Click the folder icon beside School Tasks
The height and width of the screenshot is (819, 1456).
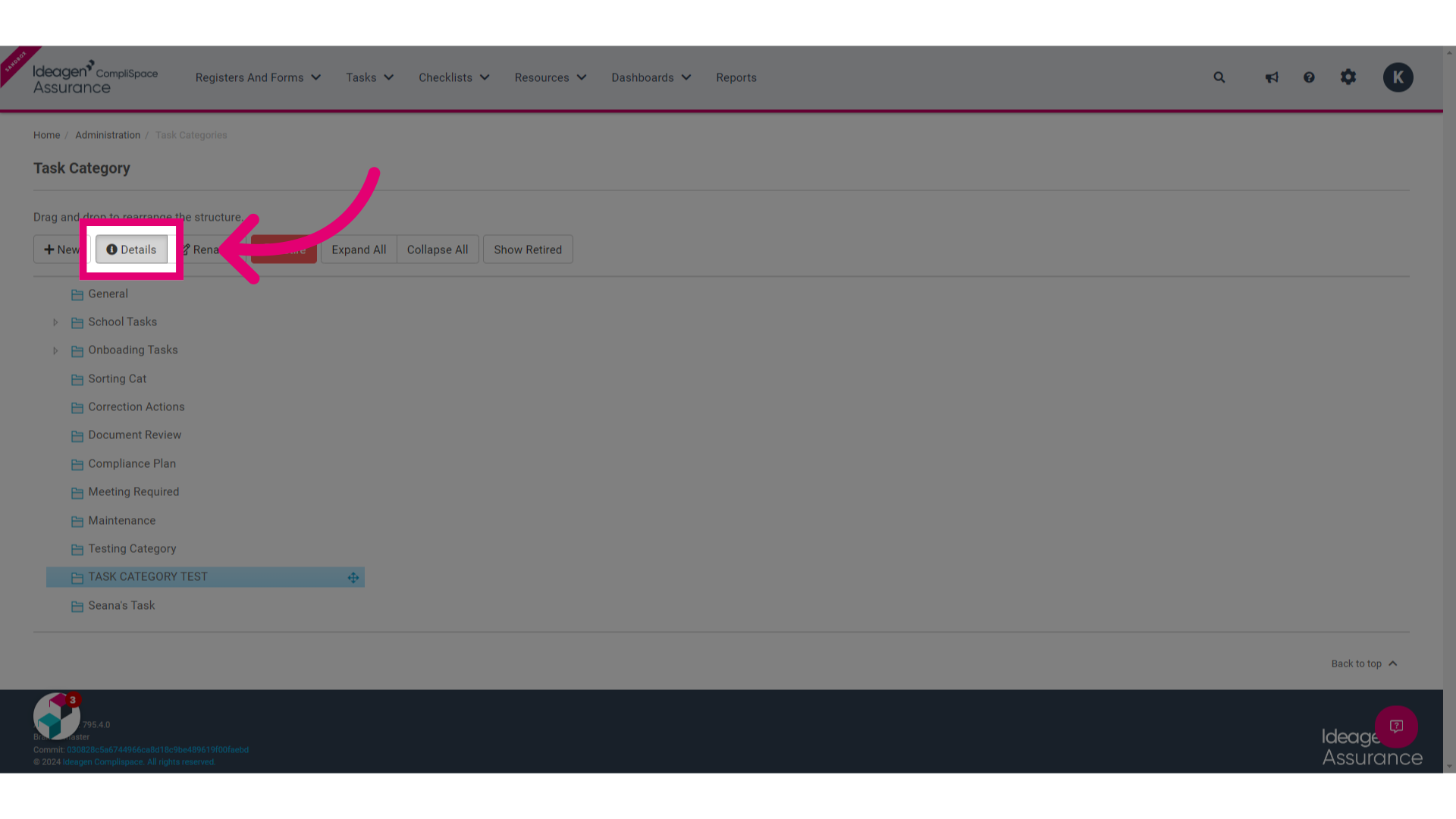77,323
